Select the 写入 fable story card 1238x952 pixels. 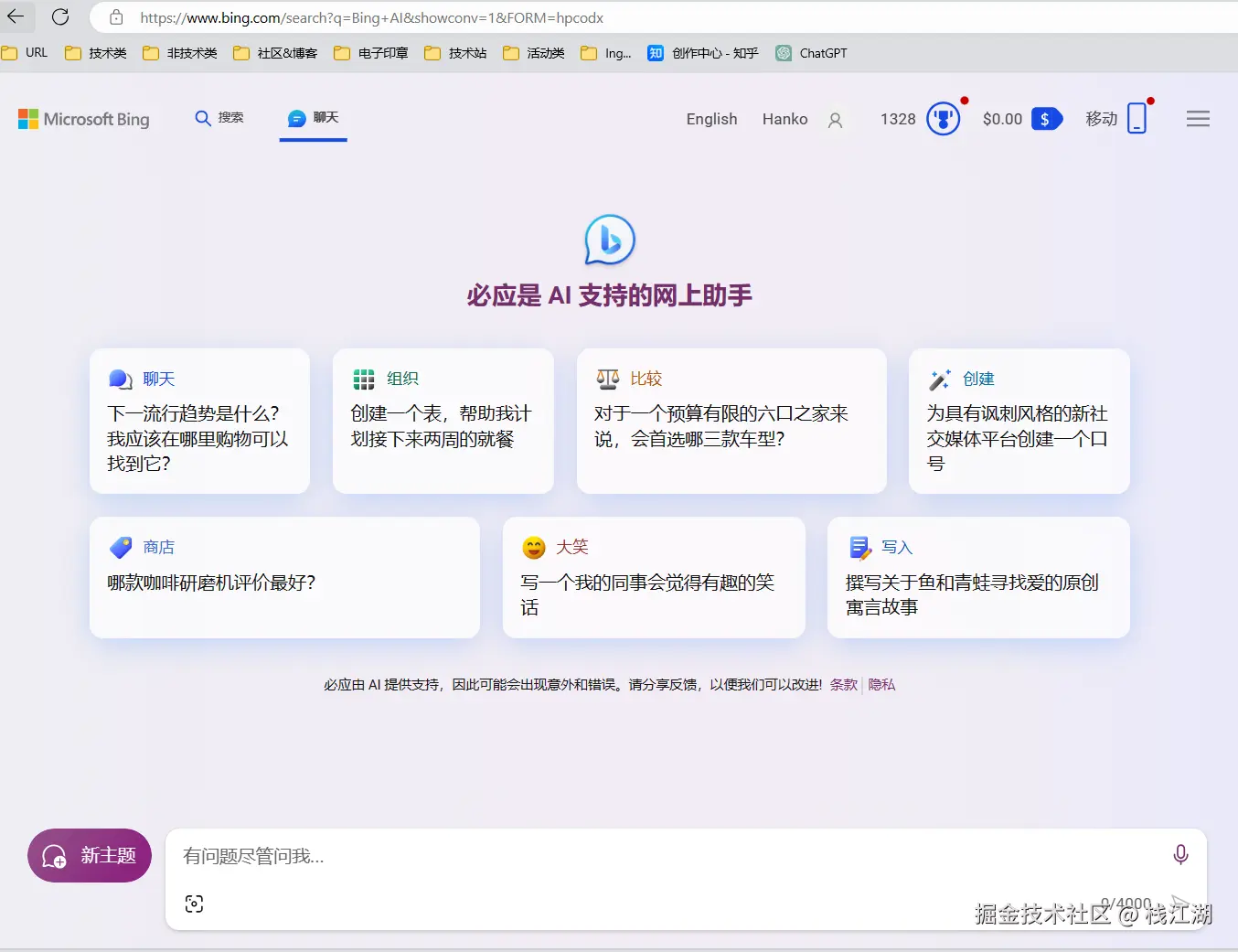(978, 577)
